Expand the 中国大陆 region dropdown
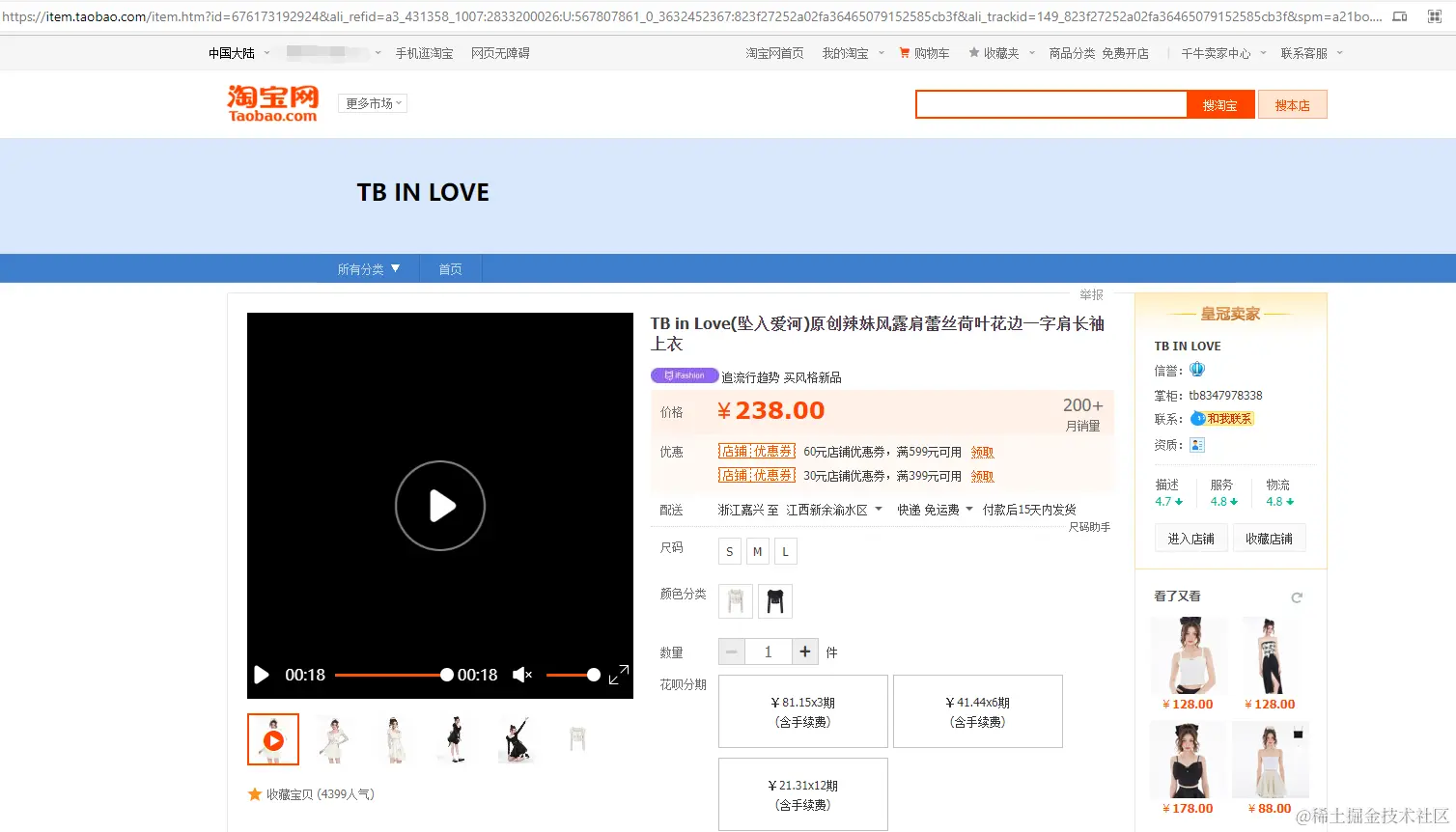This screenshot has width=1456, height=832. [x=238, y=53]
